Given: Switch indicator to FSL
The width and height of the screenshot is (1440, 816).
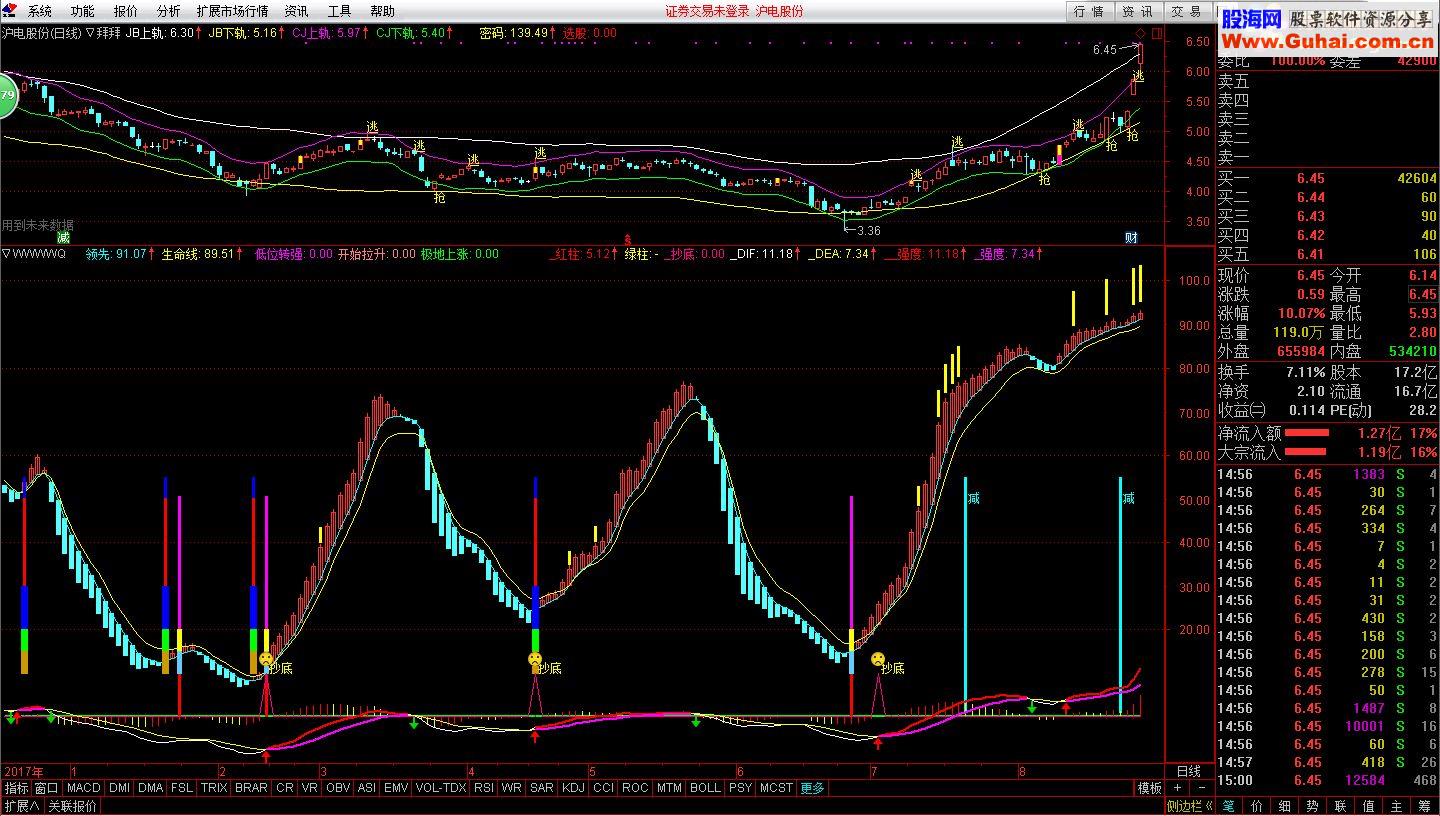Looking at the screenshot, I should [181, 788].
